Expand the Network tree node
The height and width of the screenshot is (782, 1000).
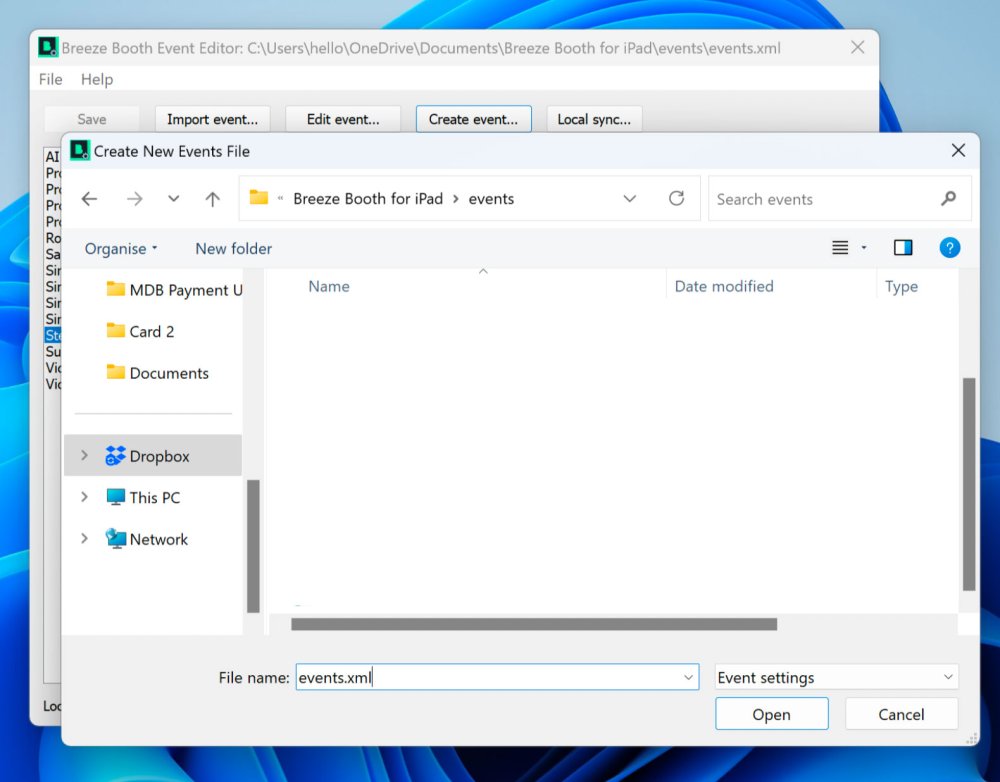pos(84,539)
